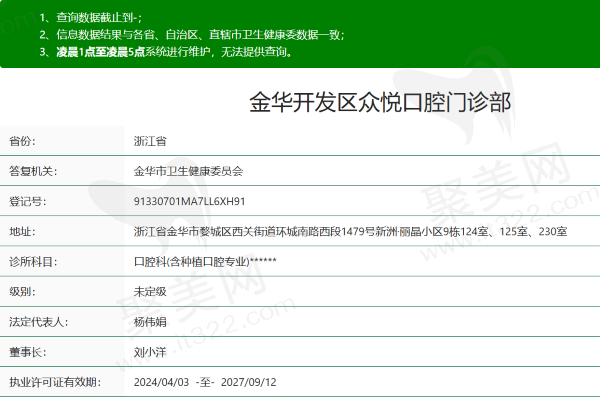
Task: Select the 执业许可证有效期 label
Action: point(55,382)
